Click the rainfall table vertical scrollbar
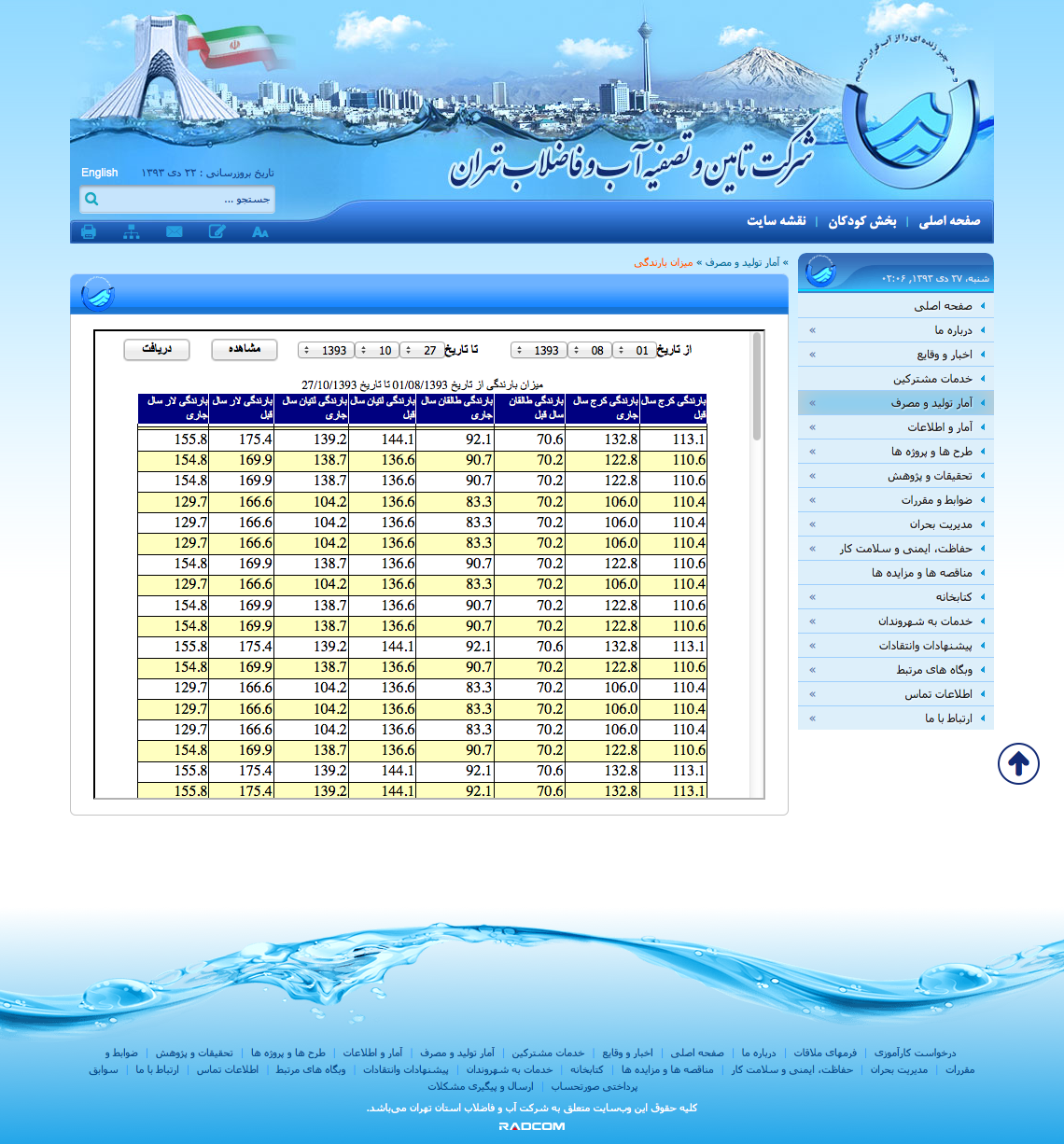The width and height of the screenshot is (1064, 1144). coord(757,387)
